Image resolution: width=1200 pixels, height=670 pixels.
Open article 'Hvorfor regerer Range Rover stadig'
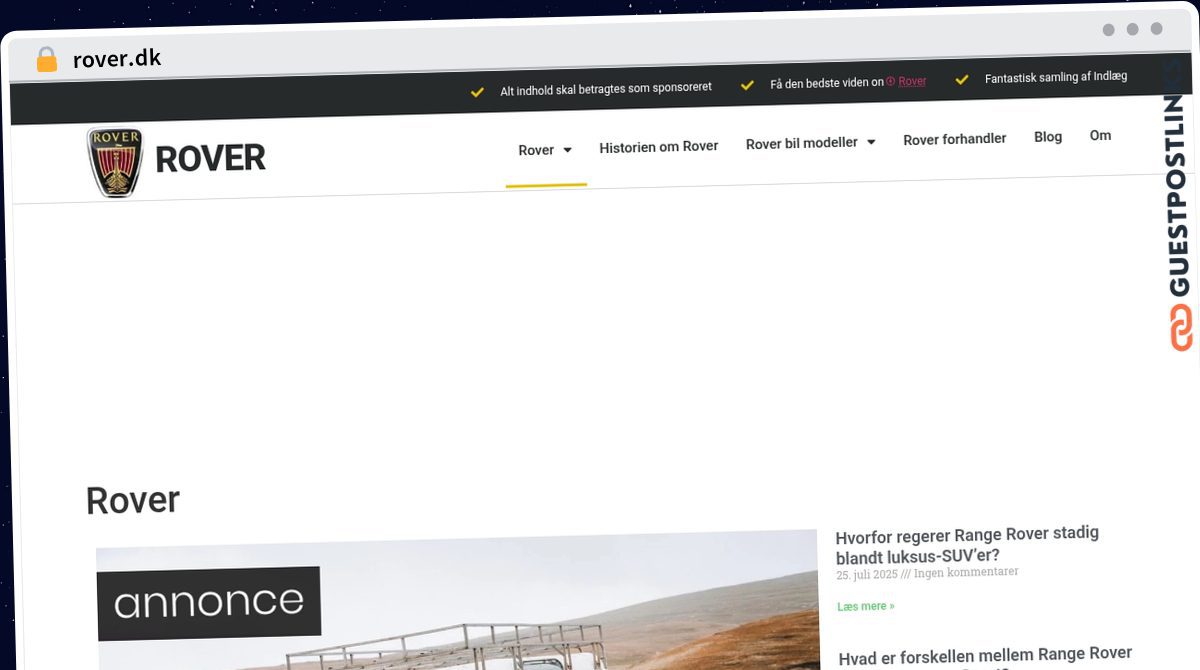pyautogui.click(x=967, y=544)
